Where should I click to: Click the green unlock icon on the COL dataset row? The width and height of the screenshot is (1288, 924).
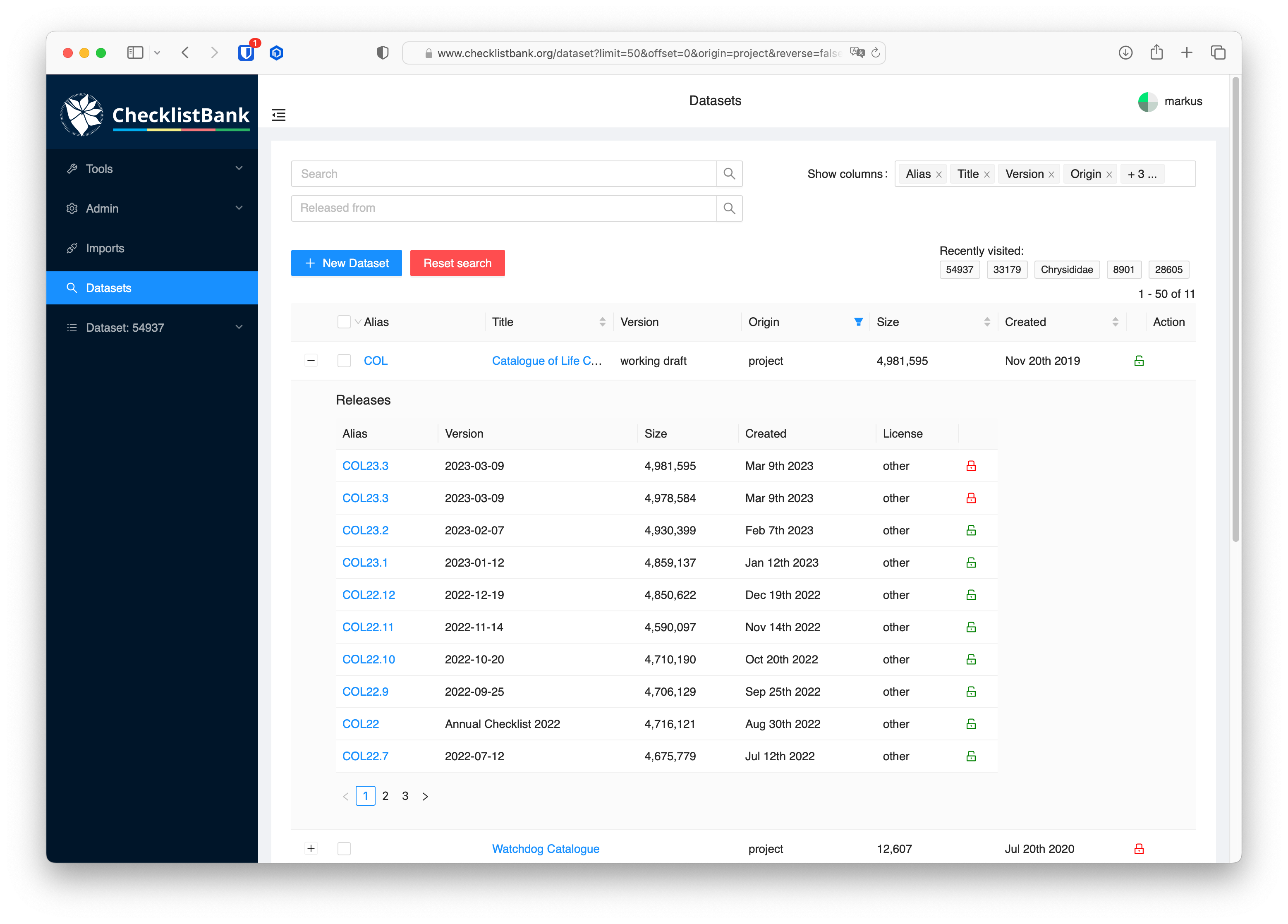click(x=1140, y=361)
